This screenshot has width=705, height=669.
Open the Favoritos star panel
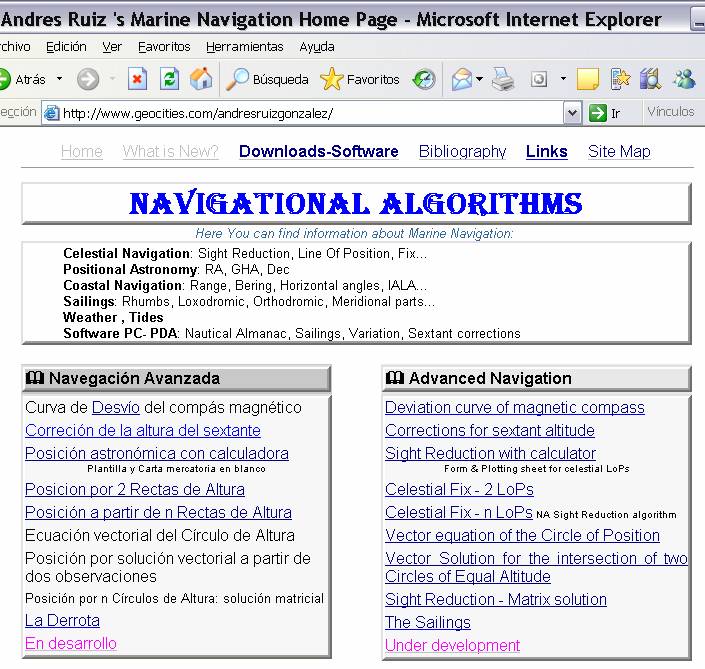coord(360,79)
